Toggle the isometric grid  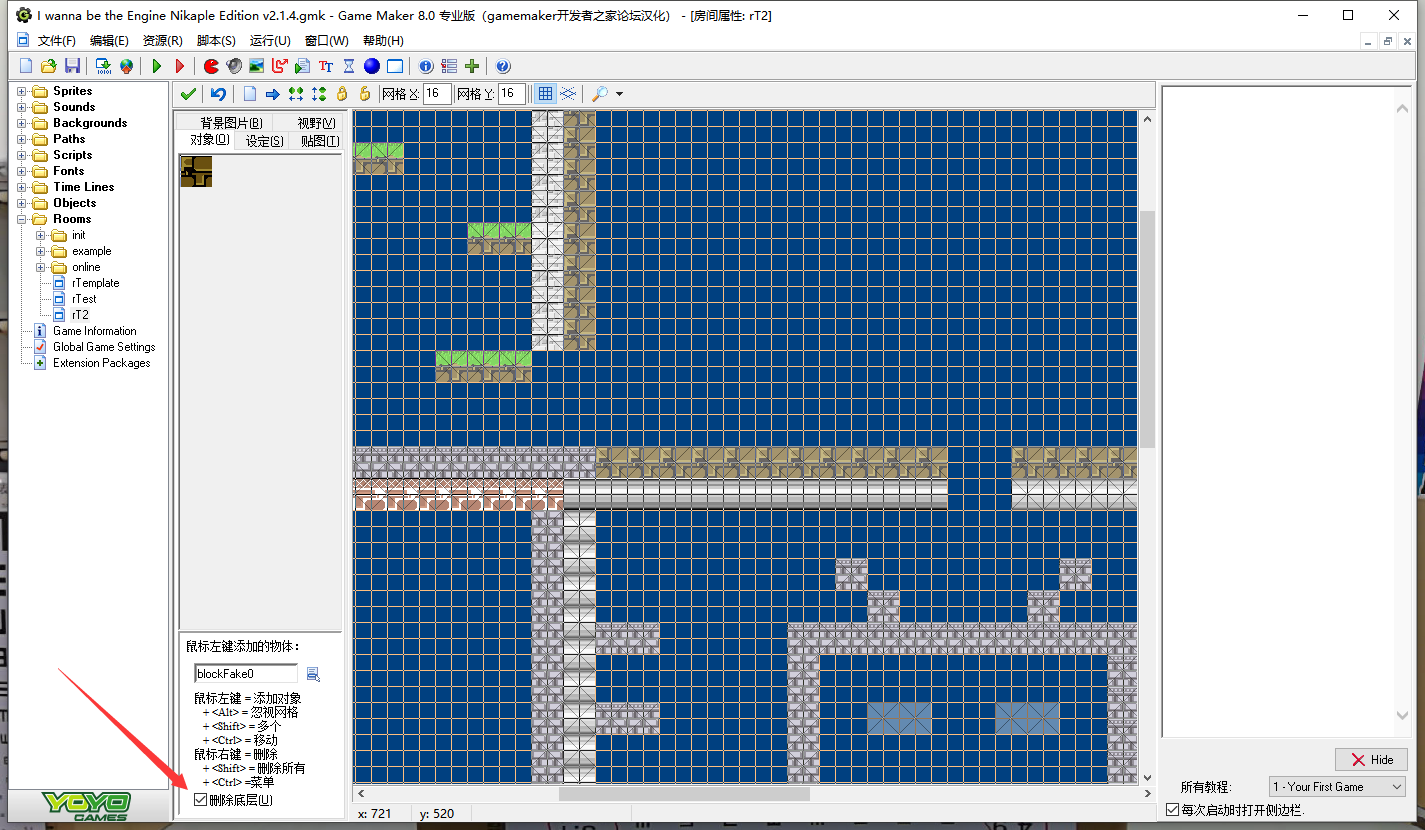pyautogui.click(x=568, y=94)
